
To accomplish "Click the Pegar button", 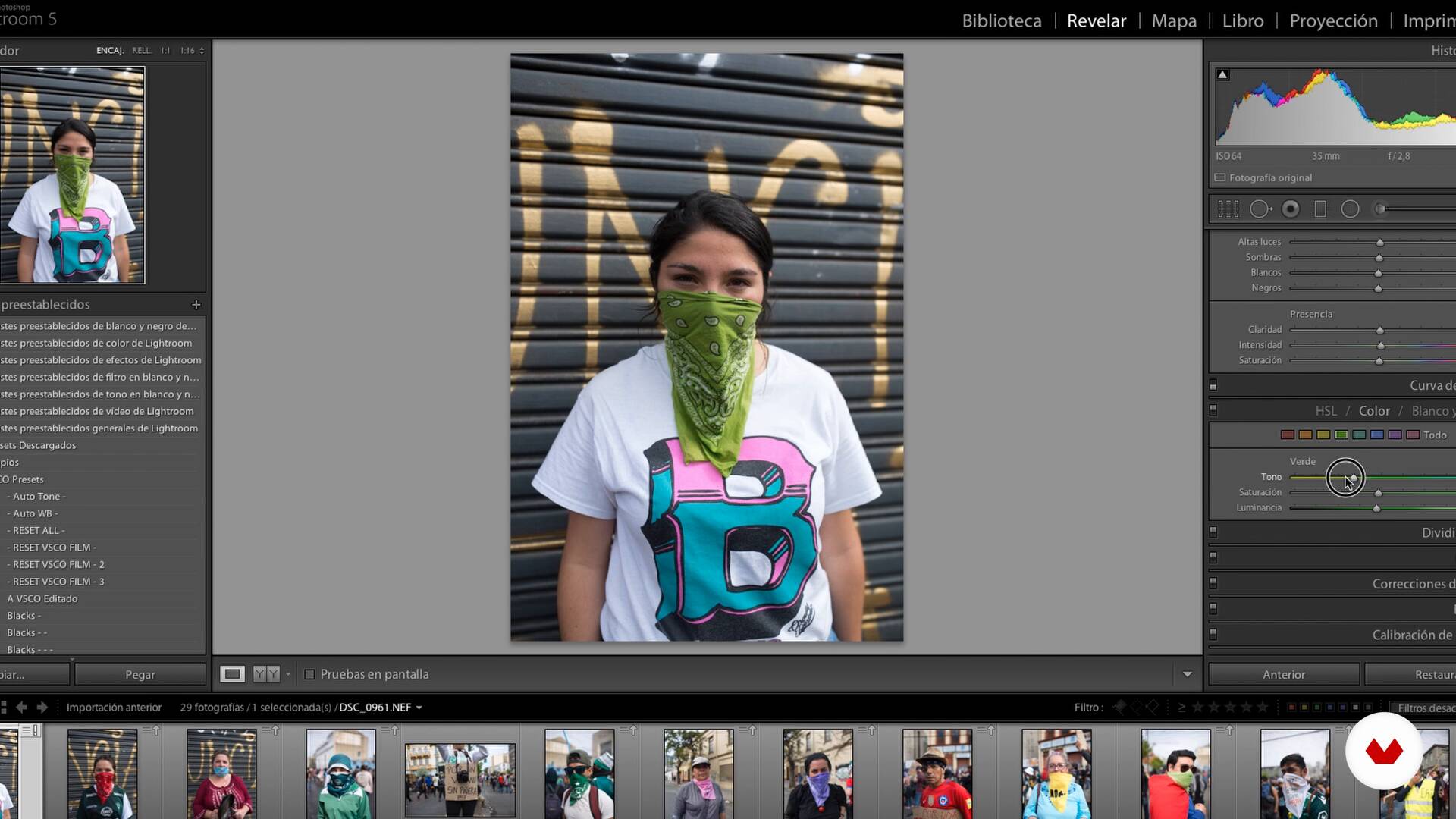I will 140,674.
